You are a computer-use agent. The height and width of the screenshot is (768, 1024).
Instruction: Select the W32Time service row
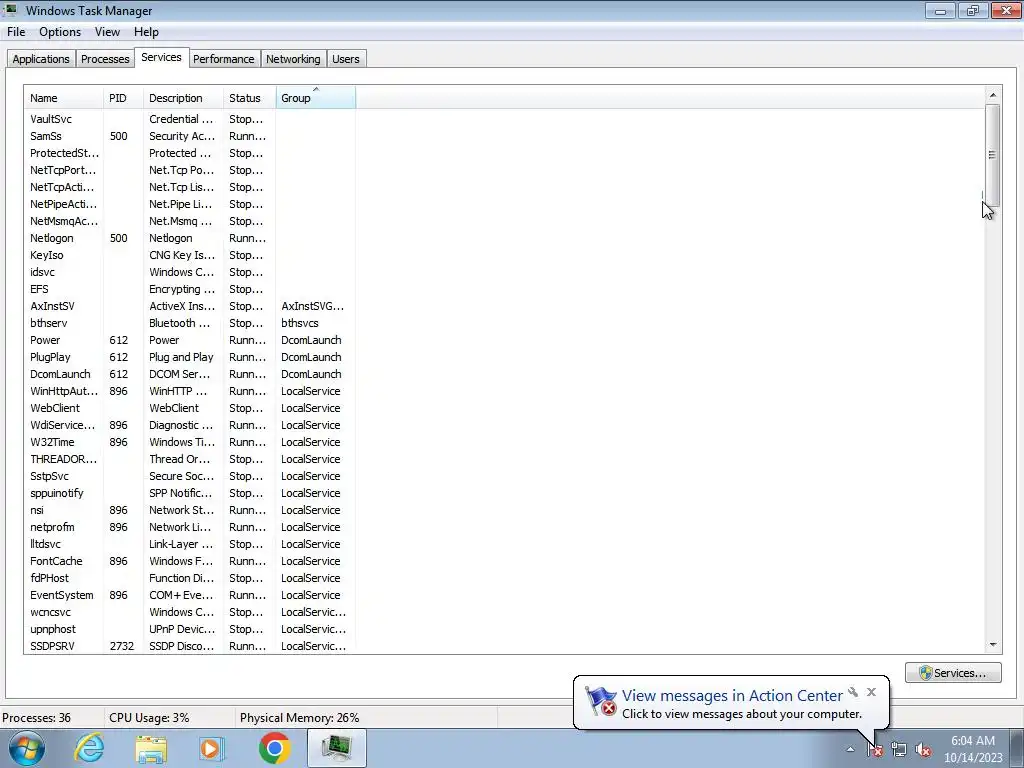point(189,441)
